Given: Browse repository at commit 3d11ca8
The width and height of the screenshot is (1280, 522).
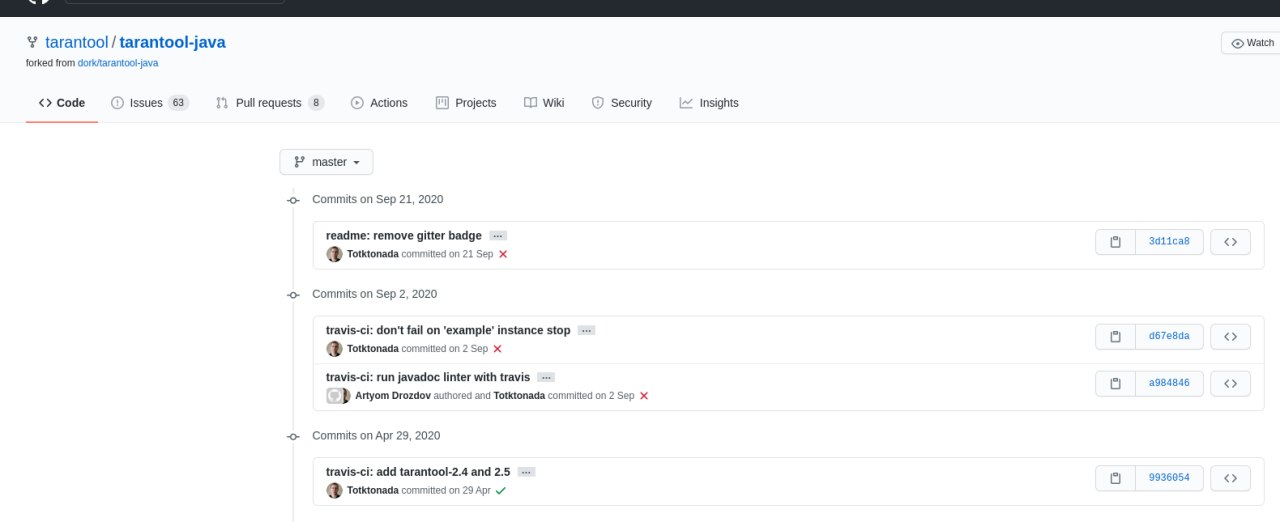Looking at the screenshot, I should coord(1230,242).
